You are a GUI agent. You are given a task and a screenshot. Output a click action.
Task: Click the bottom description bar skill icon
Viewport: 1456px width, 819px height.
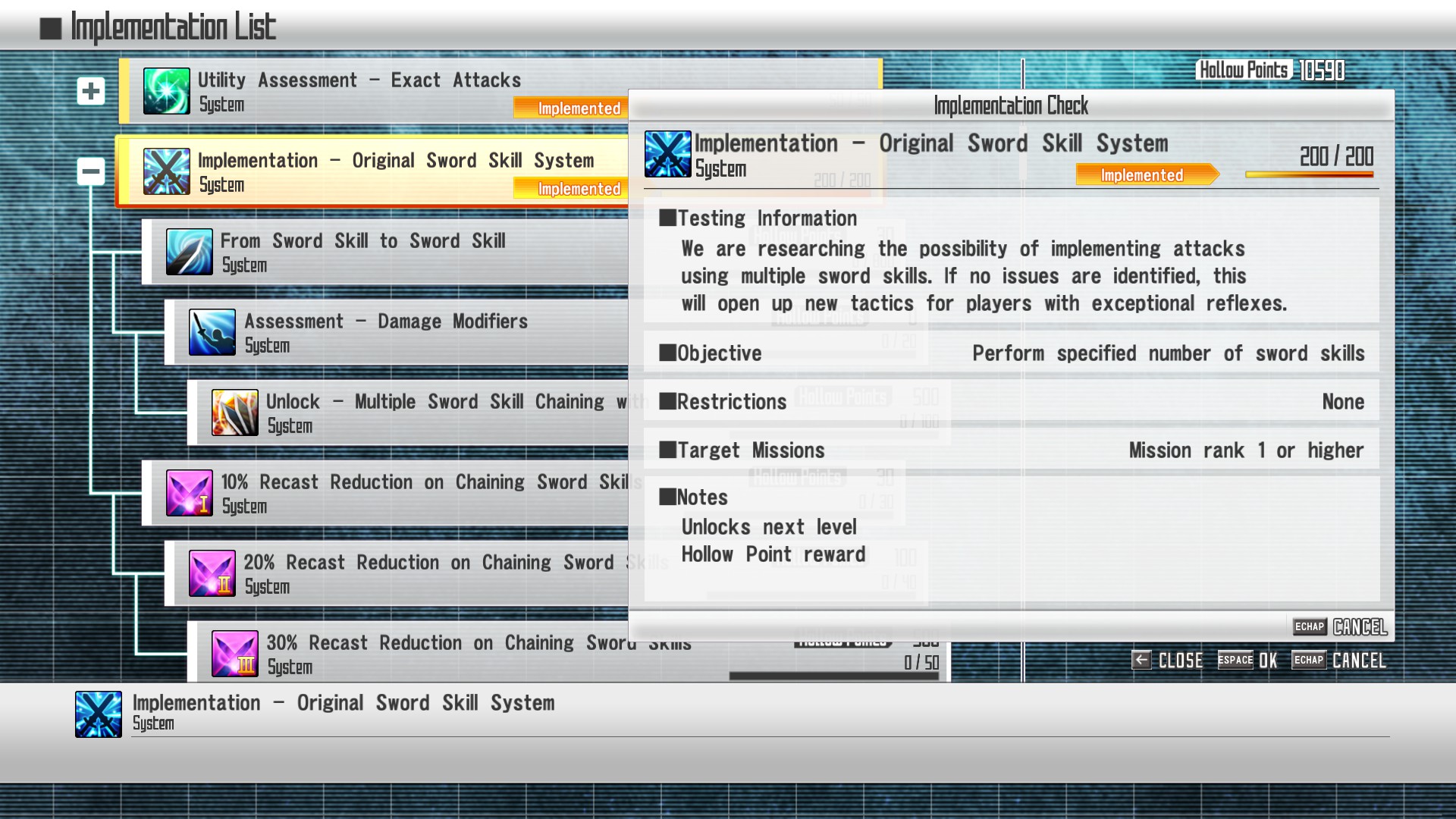[99, 714]
